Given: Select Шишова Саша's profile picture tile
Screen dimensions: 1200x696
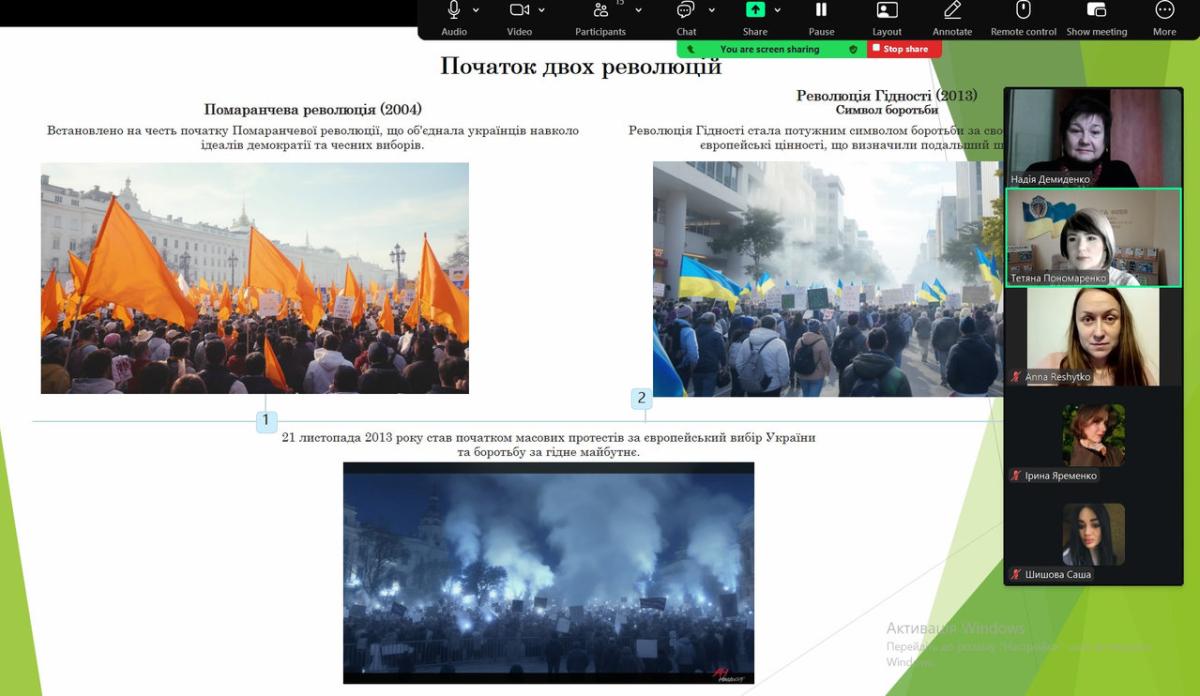Looking at the screenshot, I should pos(1093,534).
